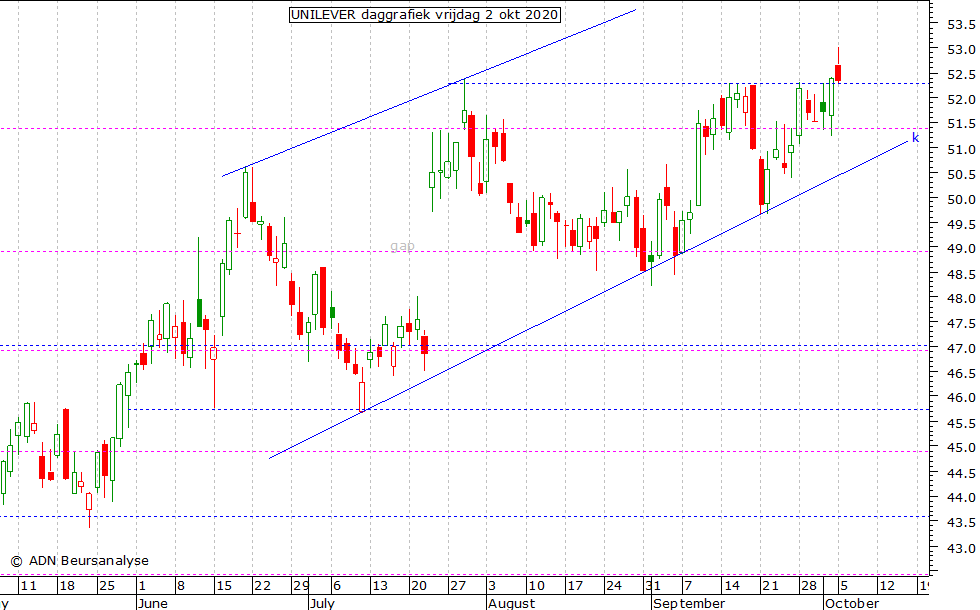This screenshot has height=610, width=980.
Task: Click date label 8 on time axis
Action: click(x=181, y=586)
